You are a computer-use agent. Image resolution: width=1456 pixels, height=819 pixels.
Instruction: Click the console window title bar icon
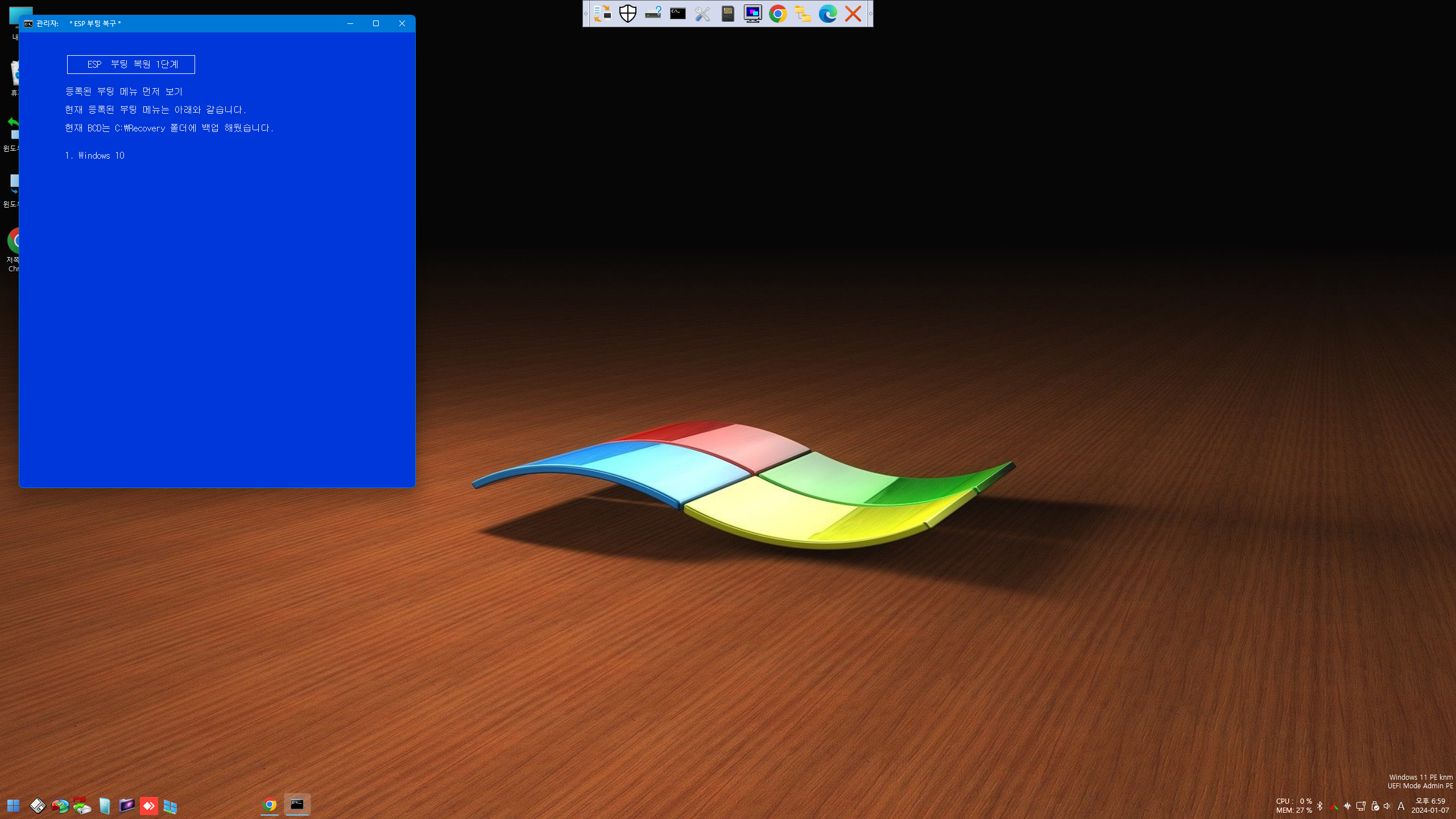point(28,23)
